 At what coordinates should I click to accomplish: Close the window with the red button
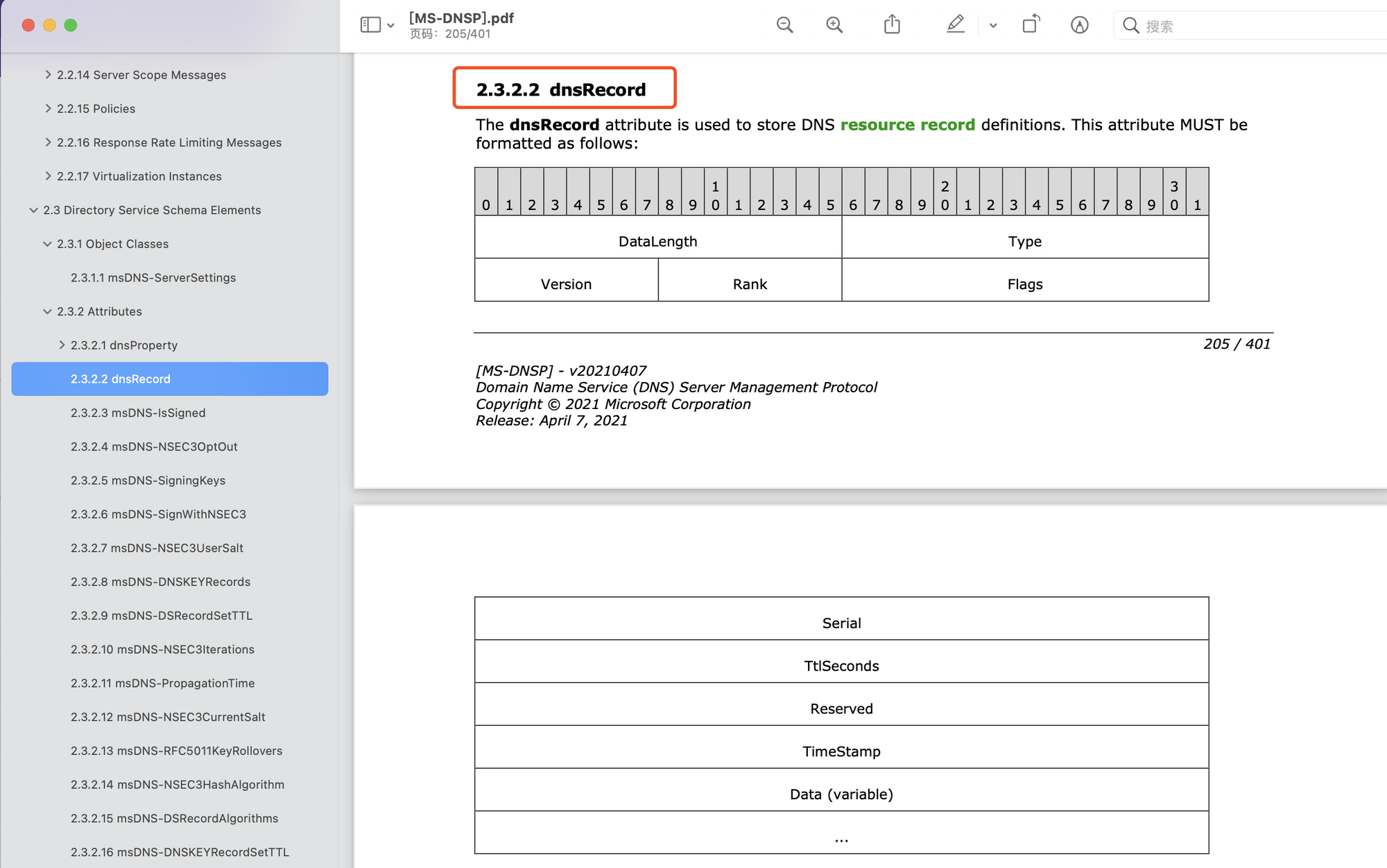[x=28, y=25]
